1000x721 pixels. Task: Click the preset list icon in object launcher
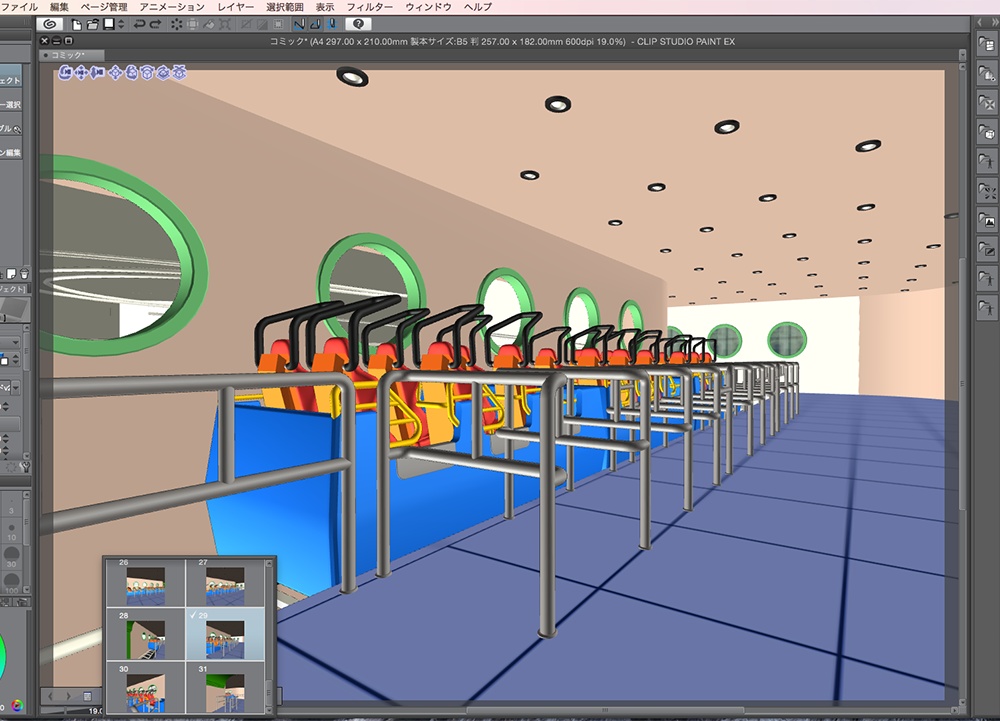87,696
